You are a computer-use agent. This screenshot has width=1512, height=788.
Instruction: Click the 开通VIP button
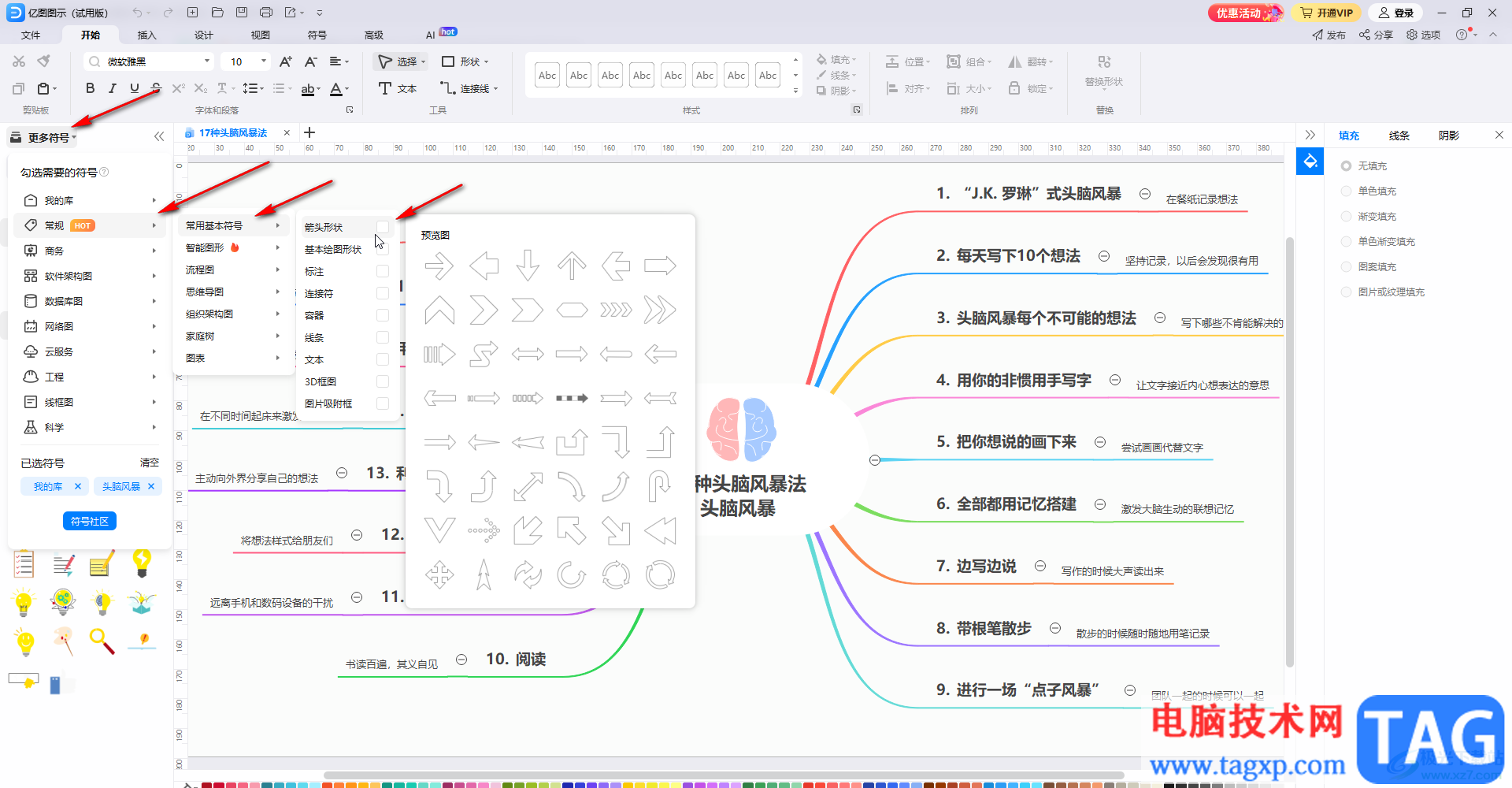1327,13
